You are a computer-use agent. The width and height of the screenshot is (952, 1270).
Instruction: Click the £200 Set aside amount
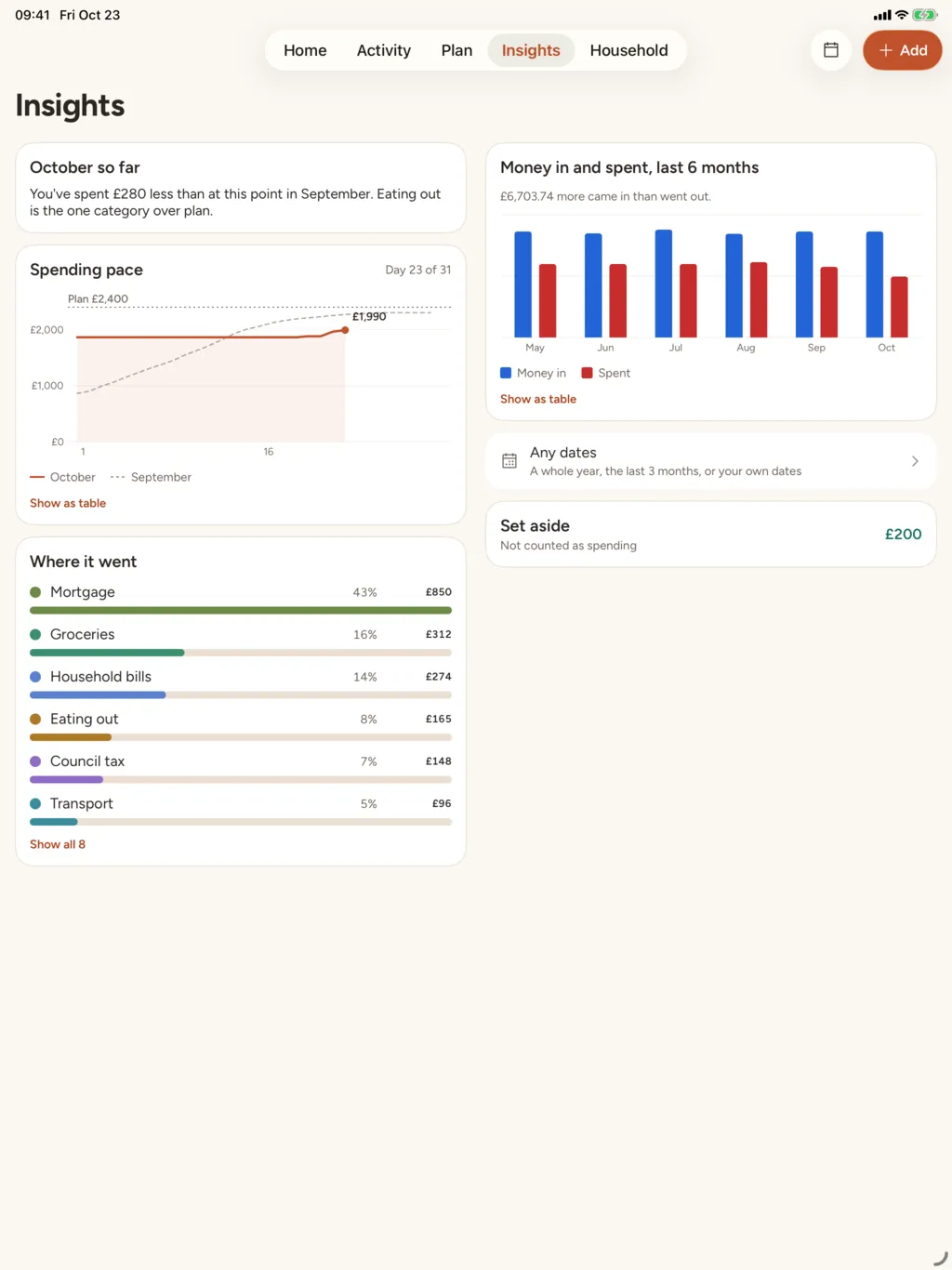[x=903, y=535]
